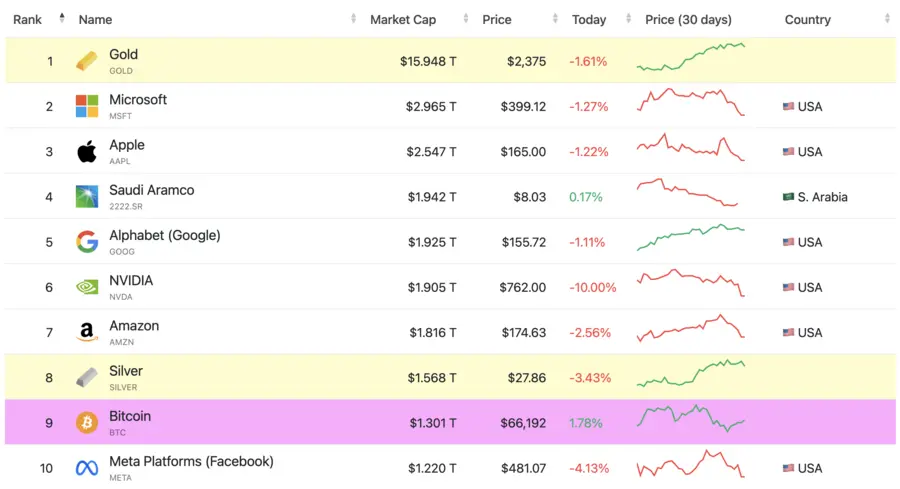Click the USA flag in Meta row
This screenshot has width=900, height=489.
pos(788,468)
